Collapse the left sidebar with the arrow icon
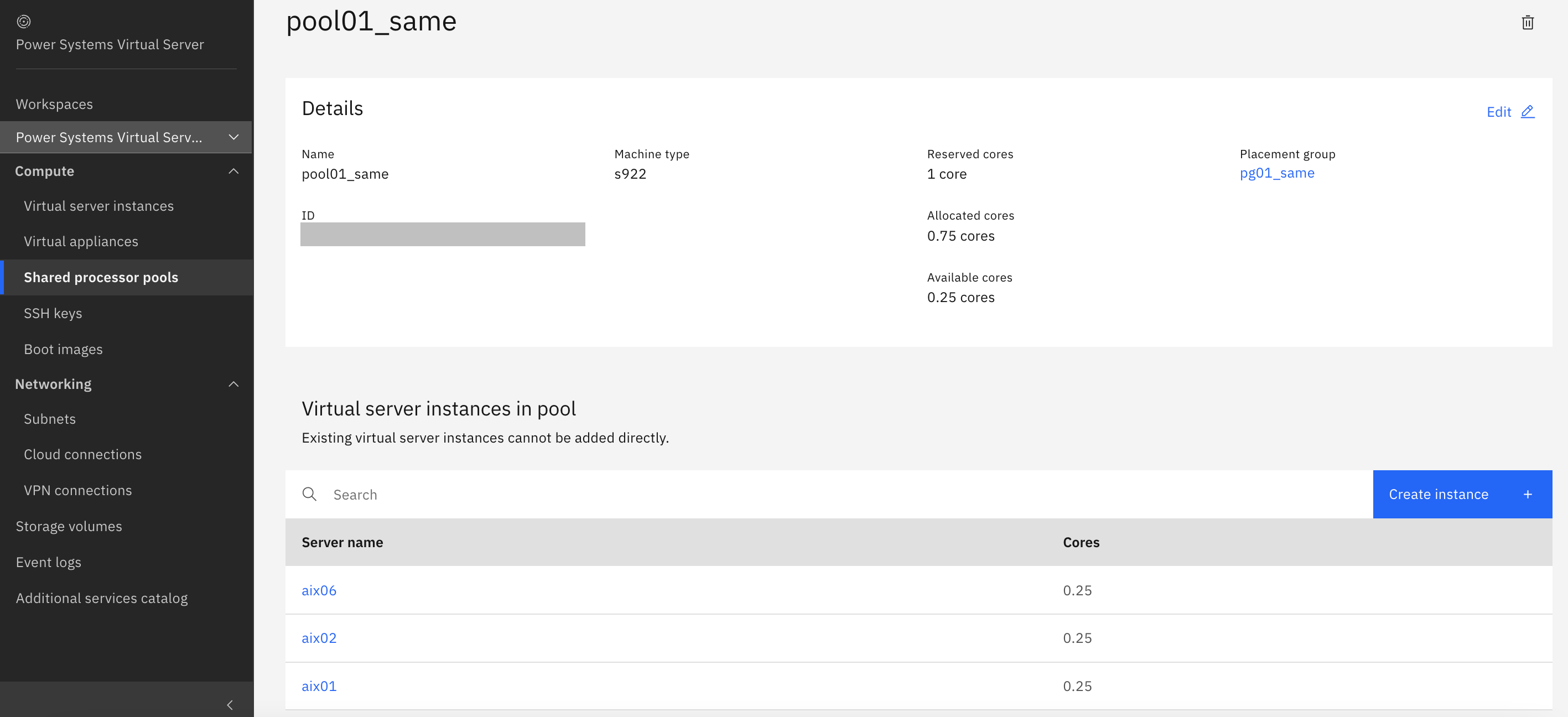This screenshot has height=717, width=1568. pos(230,705)
